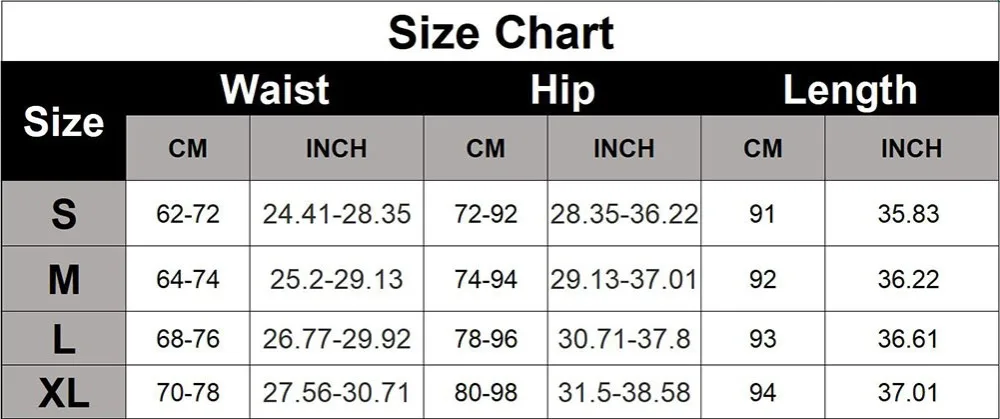Select hip inch cell 31.5-38.58
This screenshot has width=1000, height=419.
click(624, 392)
